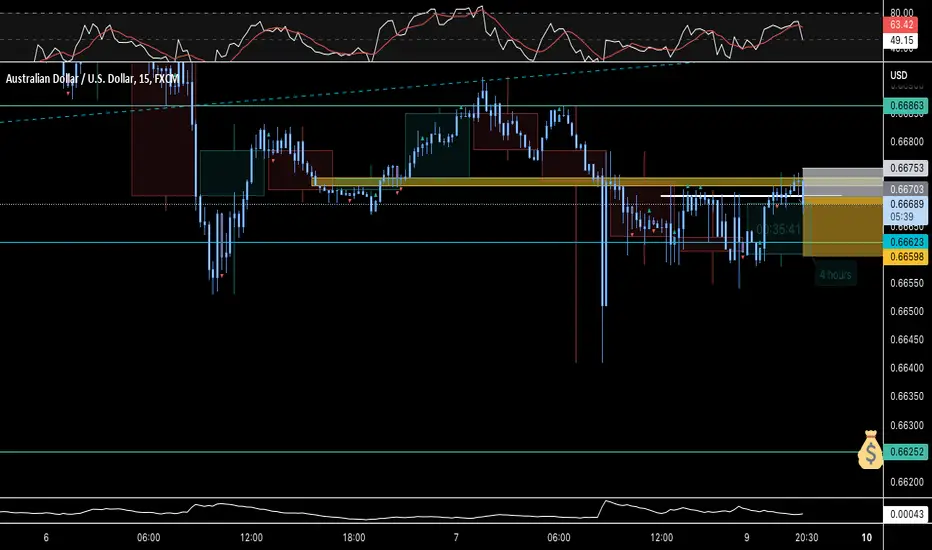Click the current price label 0.66689
932x550 pixels.
(x=906, y=204)
